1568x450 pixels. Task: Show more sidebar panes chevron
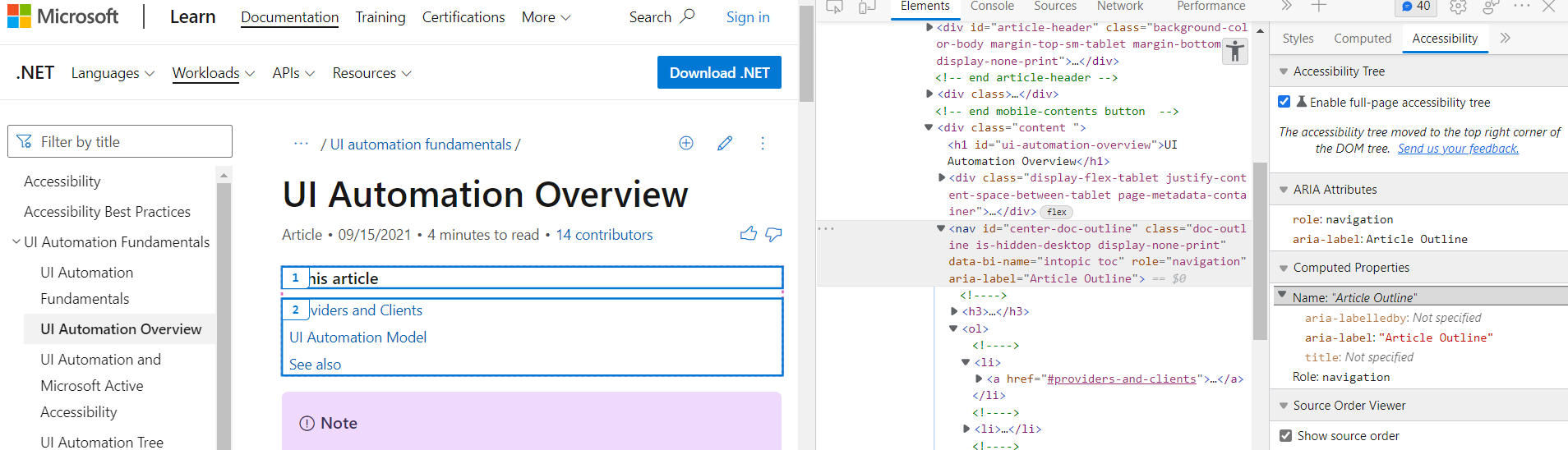click(1506, 38)
